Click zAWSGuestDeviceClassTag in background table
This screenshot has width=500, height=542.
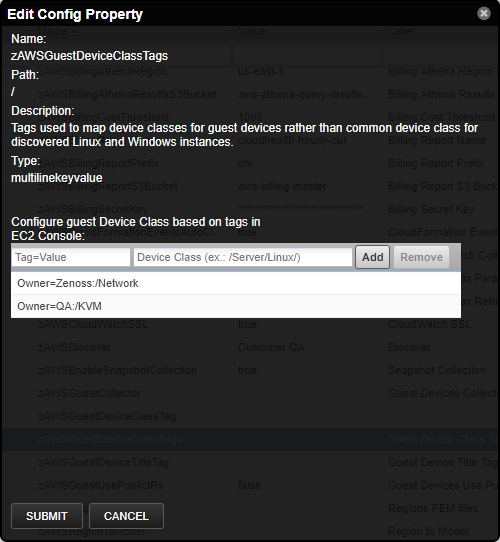(x=107, y=416)
